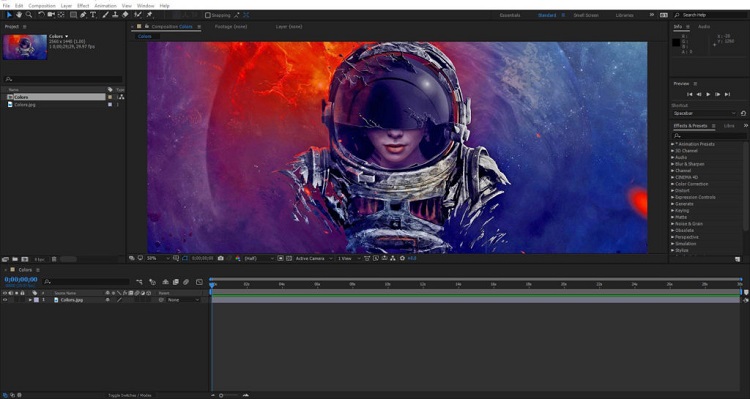The height and width of the screenshot is (399, 750).
Task: Open the 50% magnification dropdown
Action: tap(158, 258)
